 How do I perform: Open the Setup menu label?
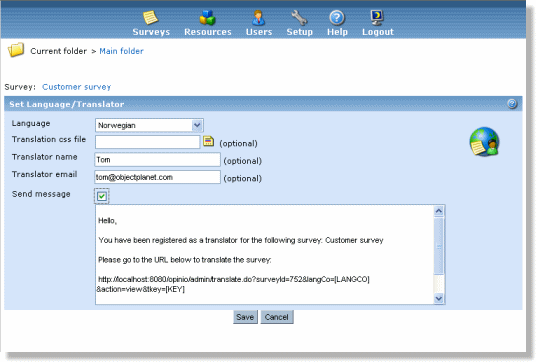tap(299, 32)
